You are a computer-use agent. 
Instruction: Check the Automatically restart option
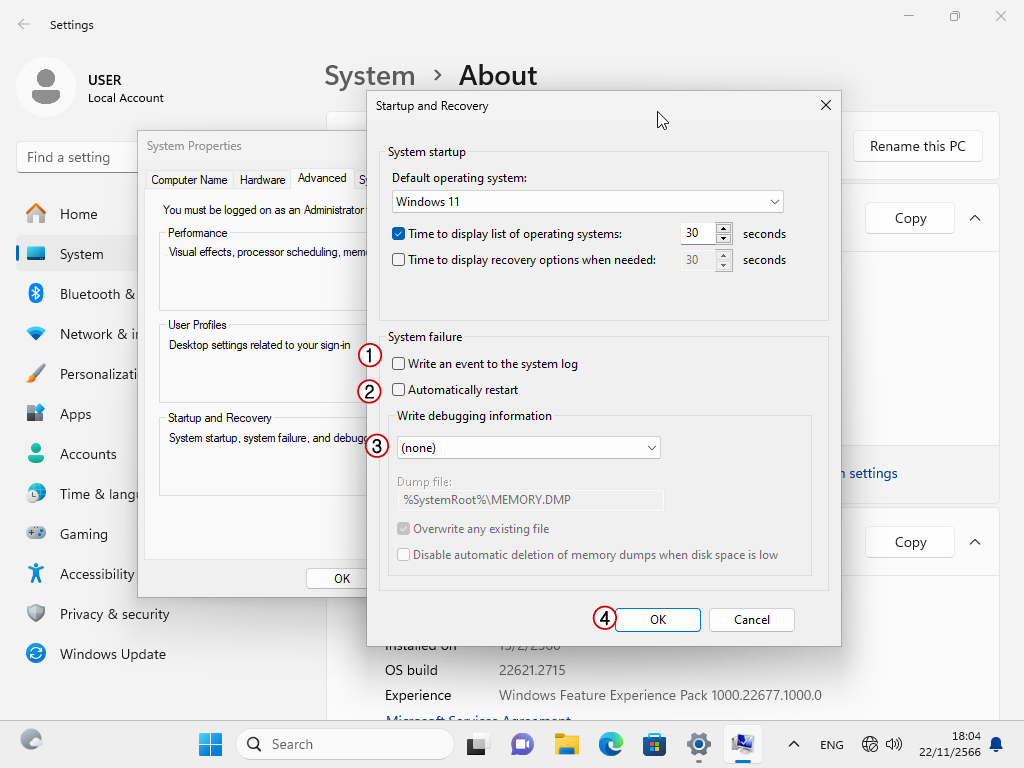tap(399, 390)
